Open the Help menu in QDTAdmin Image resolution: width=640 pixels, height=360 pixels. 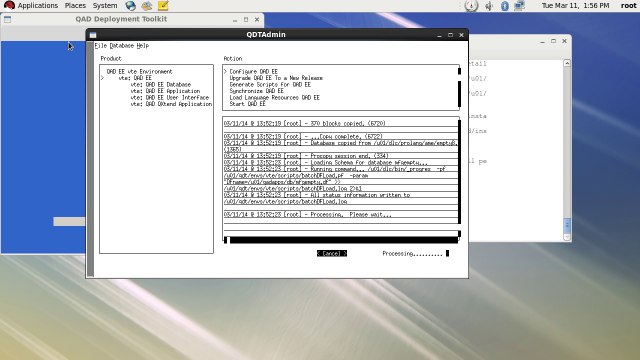tap(142, 45)
